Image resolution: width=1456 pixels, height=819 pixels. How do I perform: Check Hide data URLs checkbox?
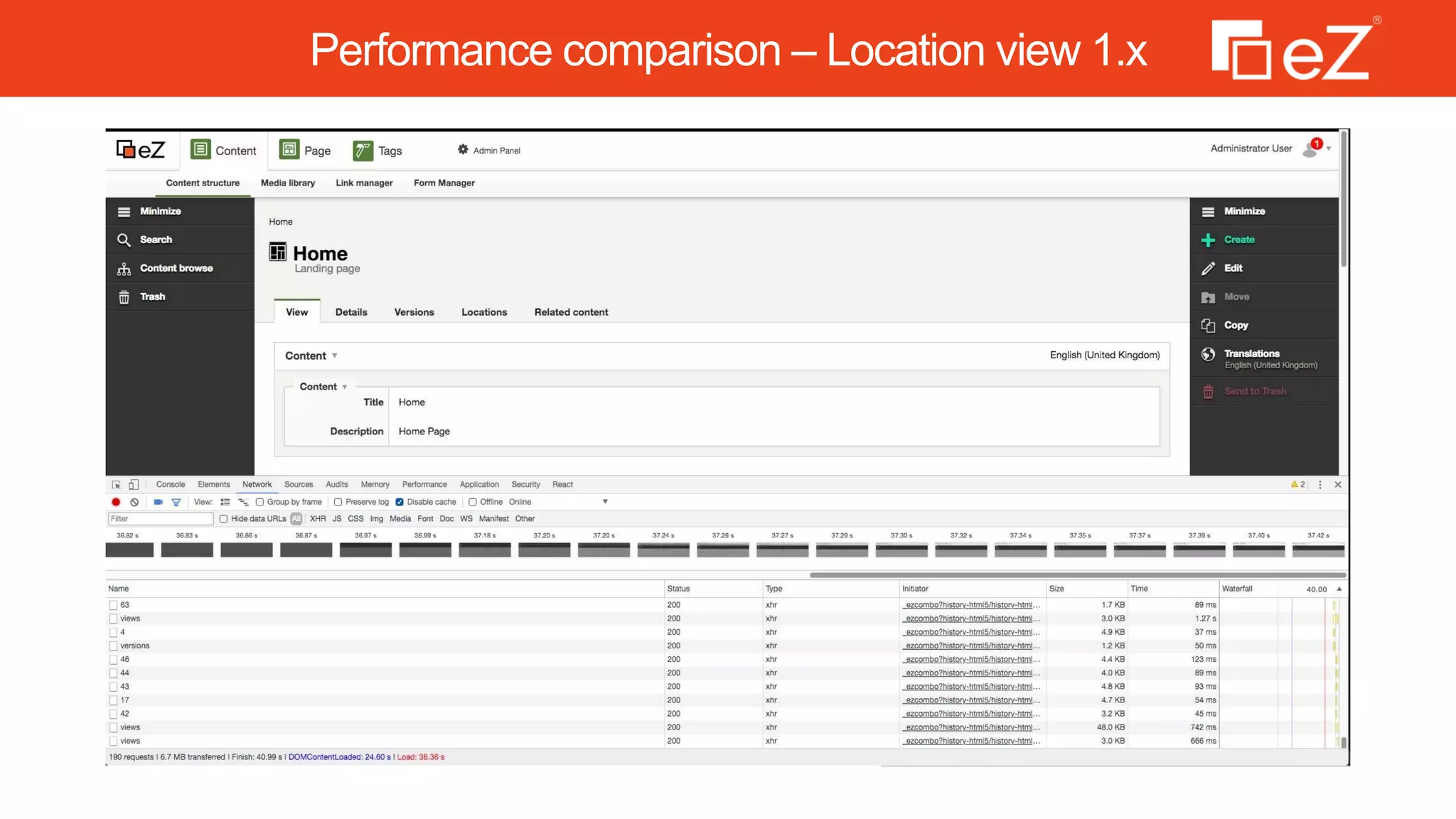pos(224,519)
